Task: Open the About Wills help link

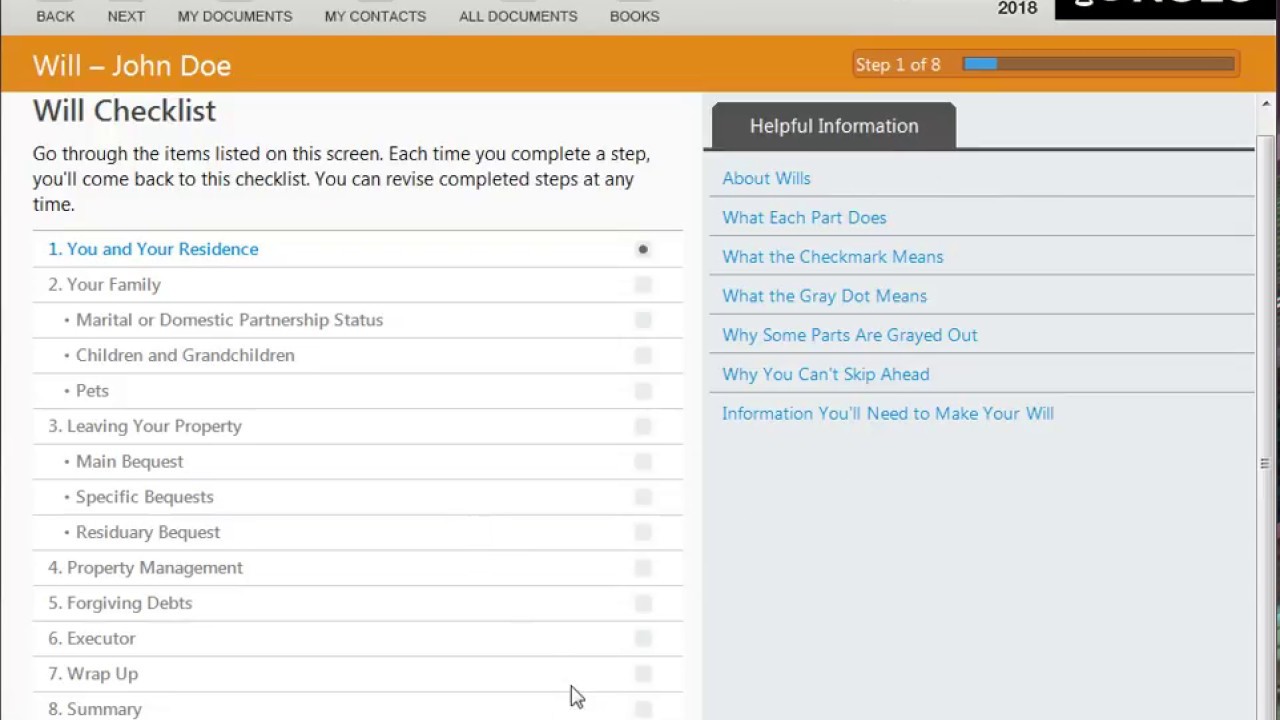Action: 766,178
